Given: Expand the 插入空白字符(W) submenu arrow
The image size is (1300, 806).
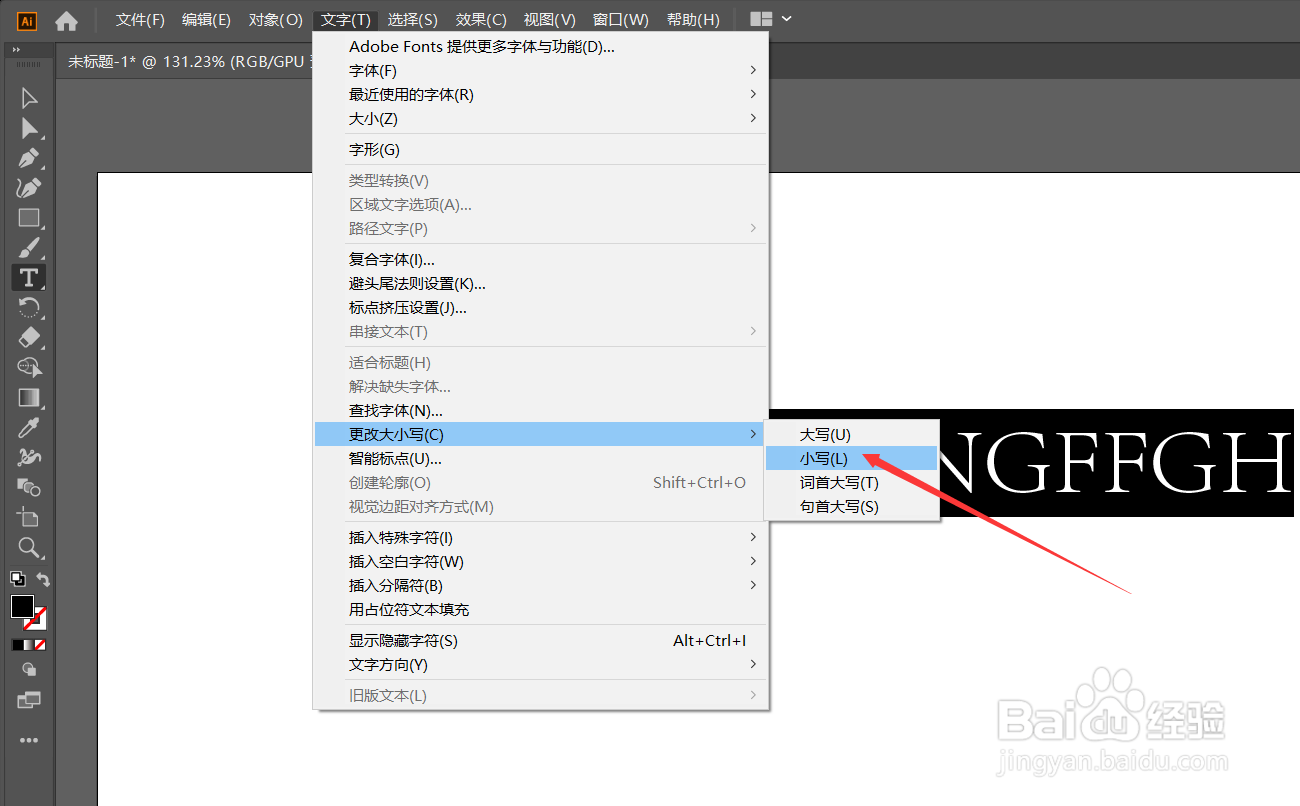Looking at the screenshot, I should coord(752,561).
